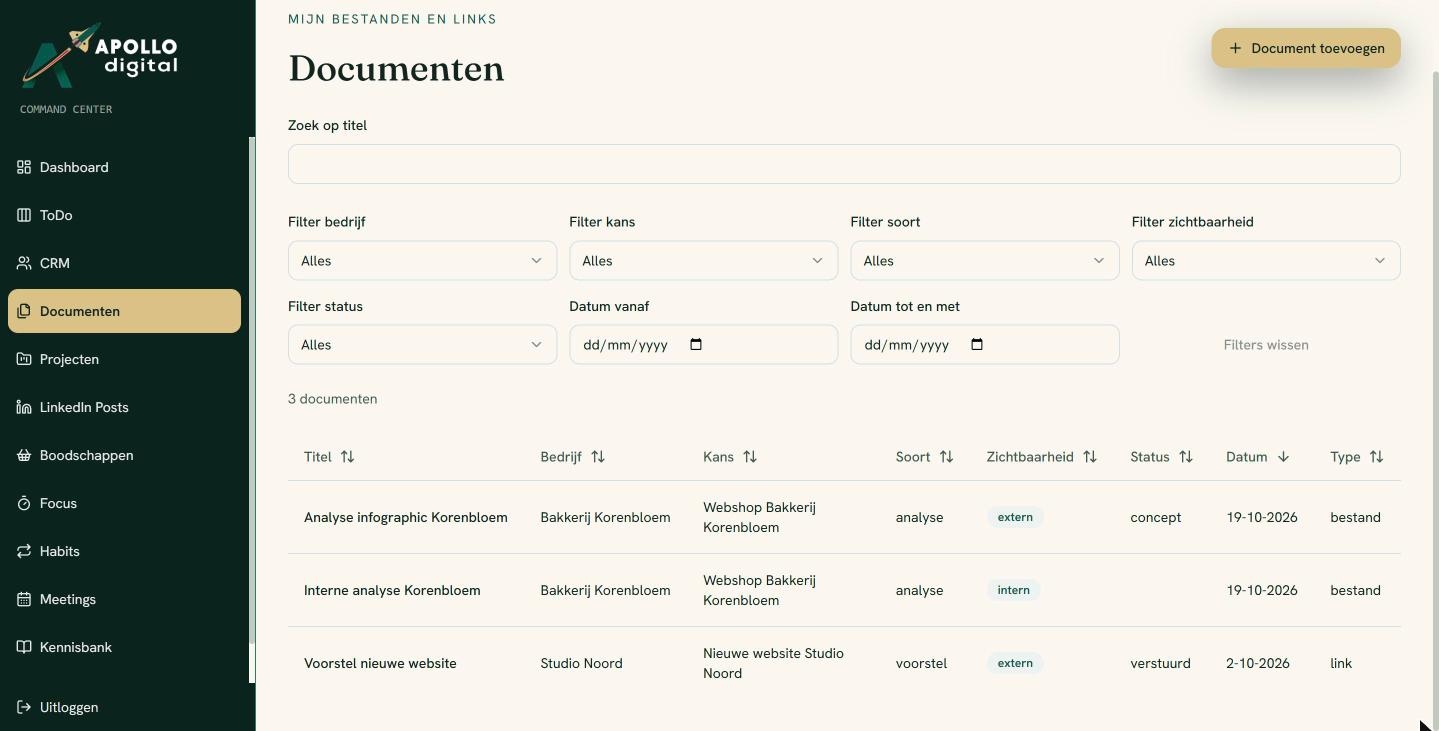
Task: Toggle Datum descending sort arrow
Action: (x=1283, y=457)
